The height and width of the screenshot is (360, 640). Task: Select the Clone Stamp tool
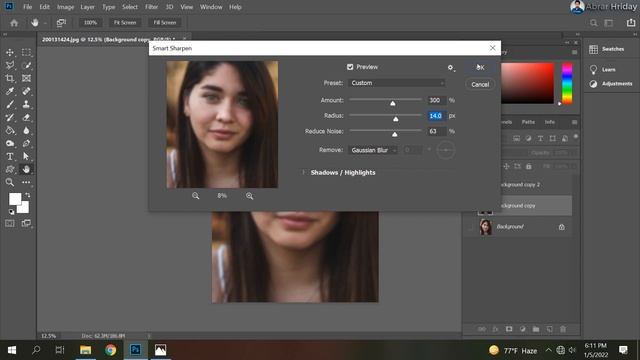tap(26, 104)
